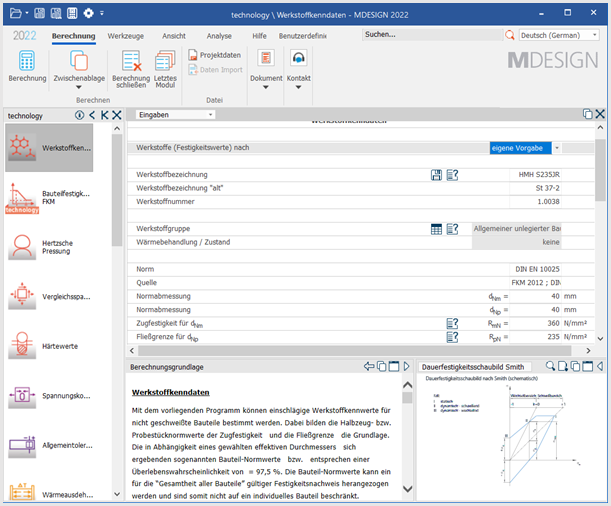Click the vertical scrollbar of input form
The image size is (611, 506).
(600, 170)
